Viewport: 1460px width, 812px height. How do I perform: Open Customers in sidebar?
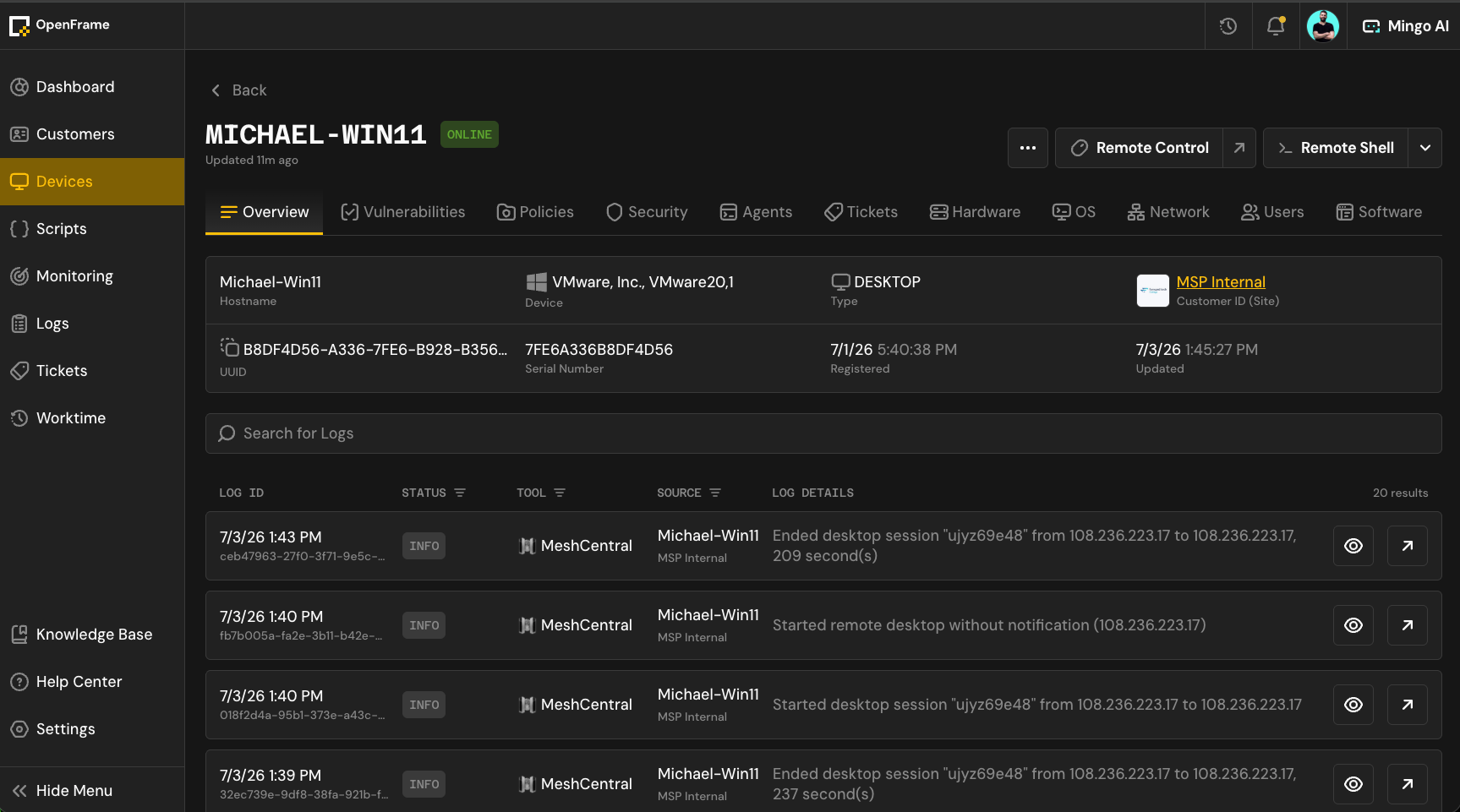(92, 134)
